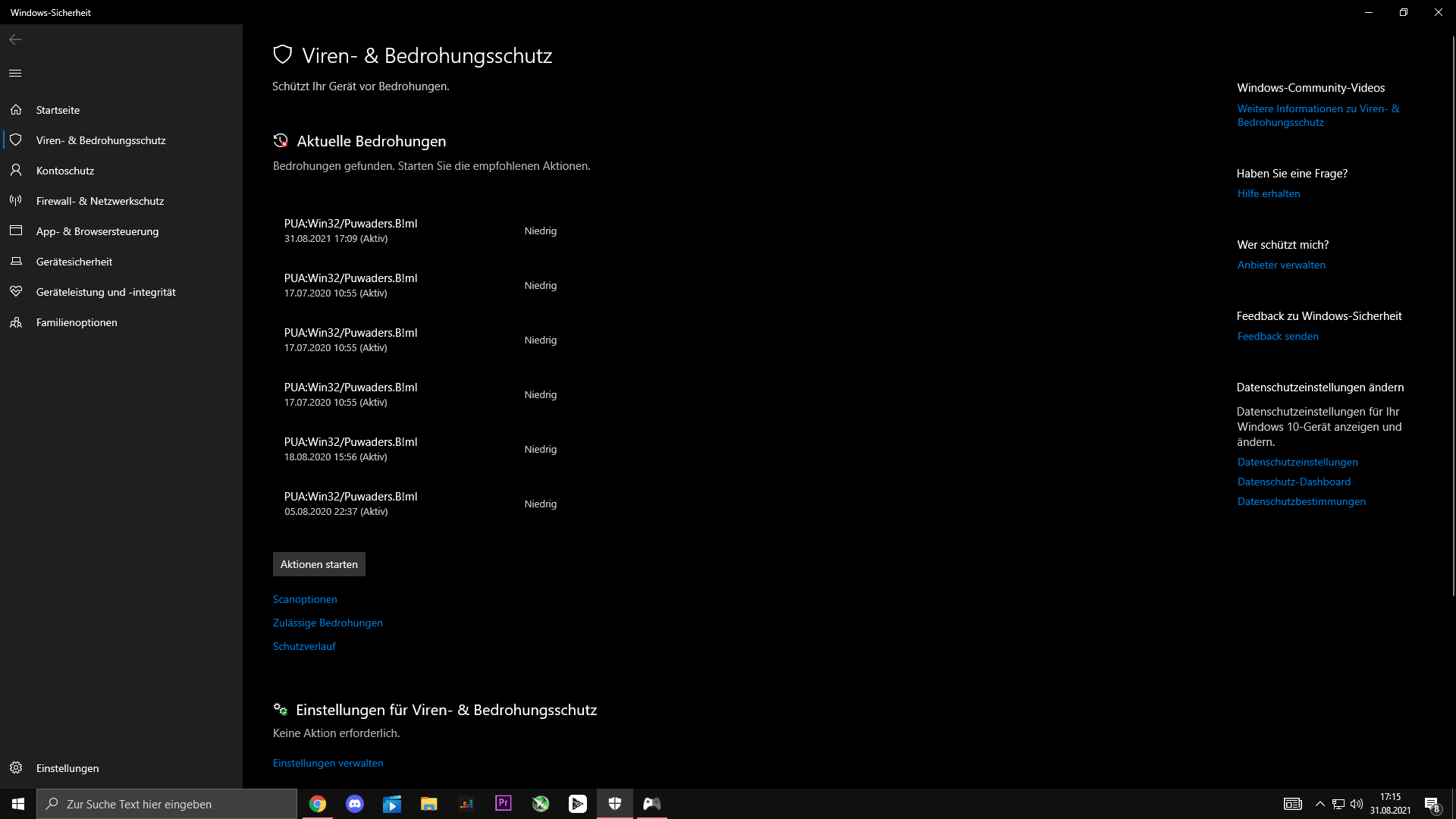Open App- & Browsersteuerung section
Image resolution: width=1456 pixels, height=819 pixels.
[x=121, y=231]
